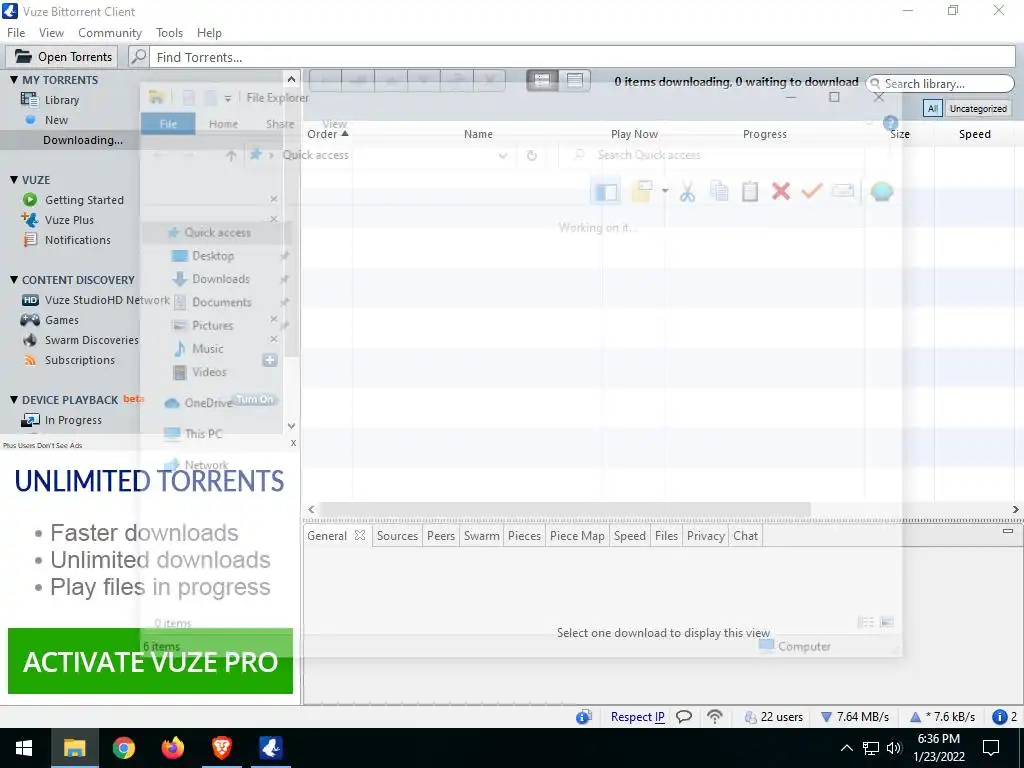Viewport: 1024px width, 768px height.
Task: Sort by the Order column header
Action: click(328, 134)
